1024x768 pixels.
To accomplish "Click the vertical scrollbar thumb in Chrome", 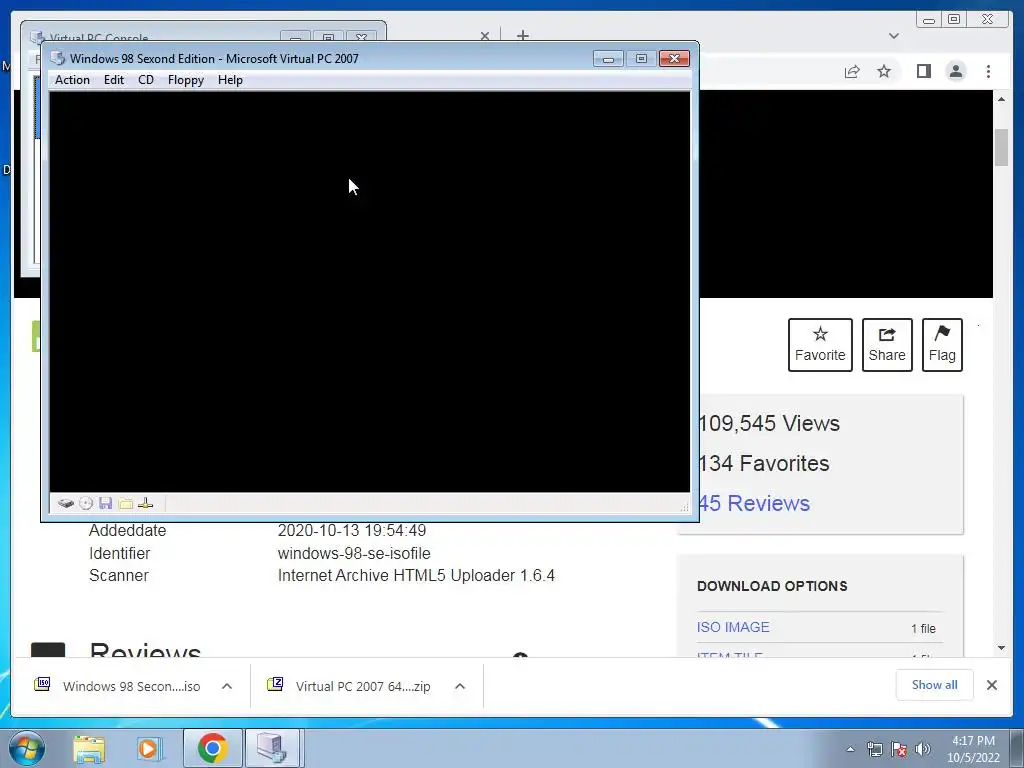I will [x=1002, y=148].
